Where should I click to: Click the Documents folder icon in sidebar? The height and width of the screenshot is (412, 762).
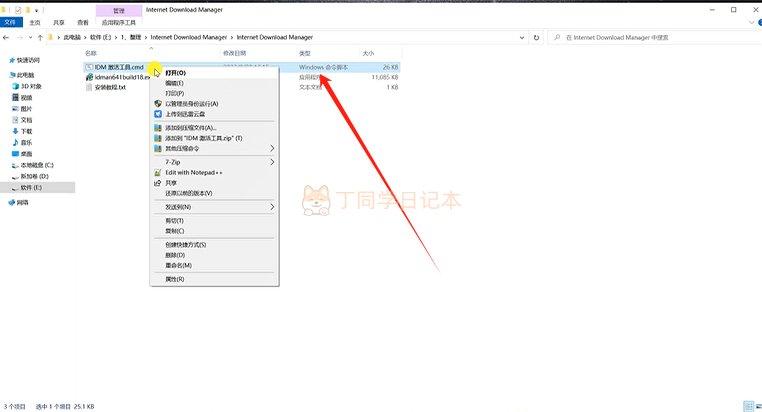pos(16,120)
